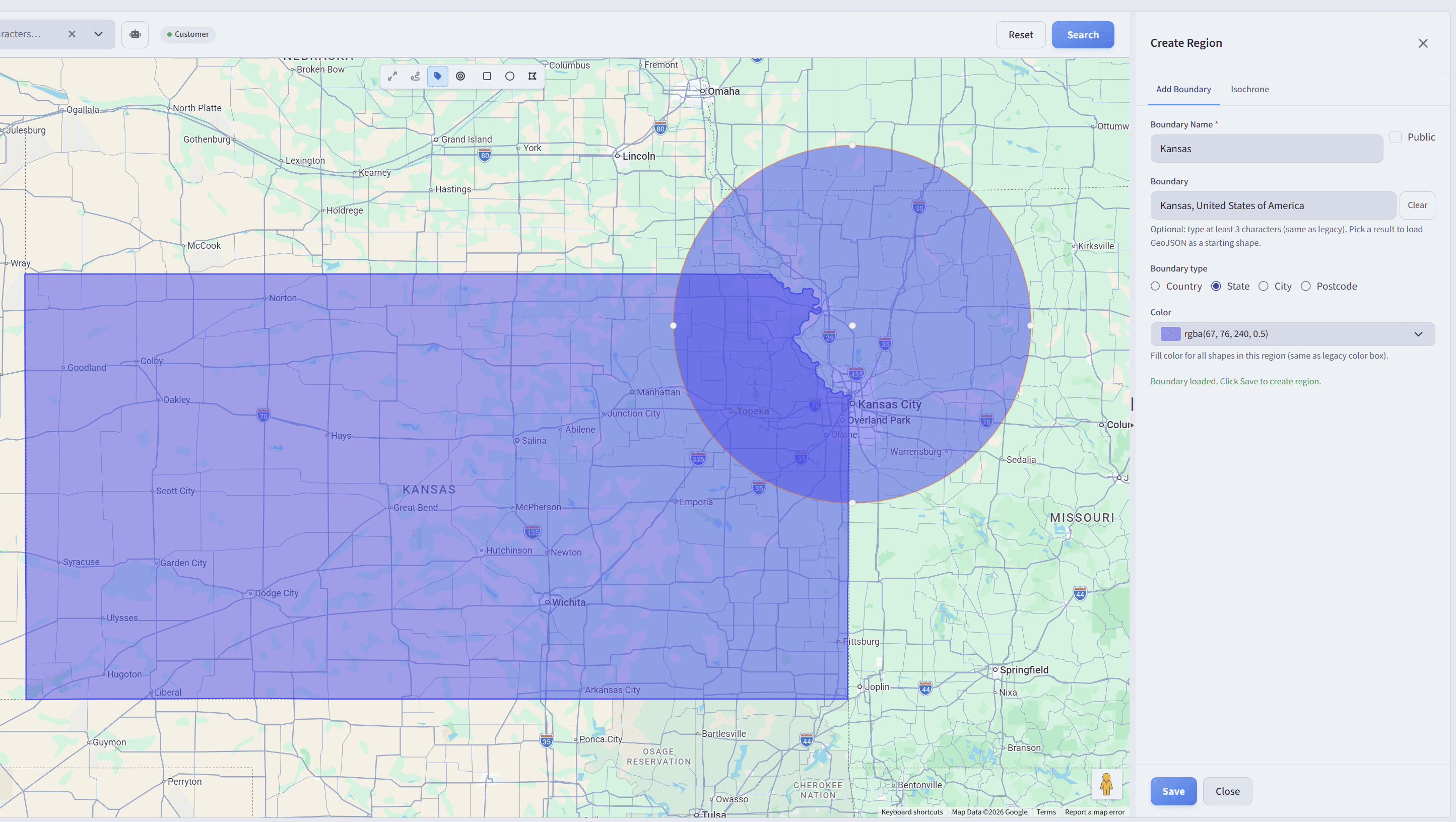This screenshot has width=1456, height=822.
Task: Click the circle's top edge handle
Action: click(x=852, y=146)
